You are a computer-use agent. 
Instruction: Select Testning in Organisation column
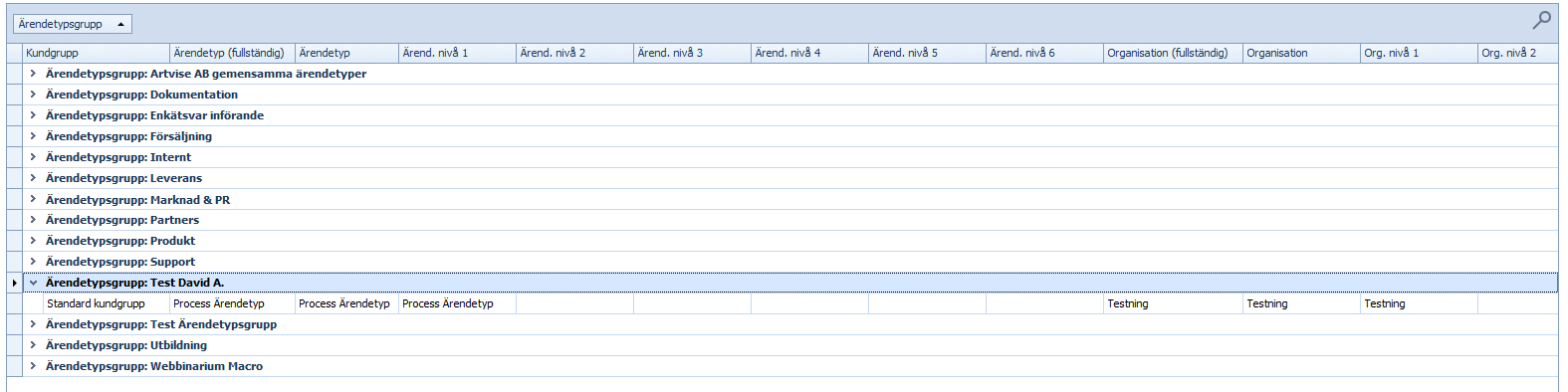tap(1302, 303)
